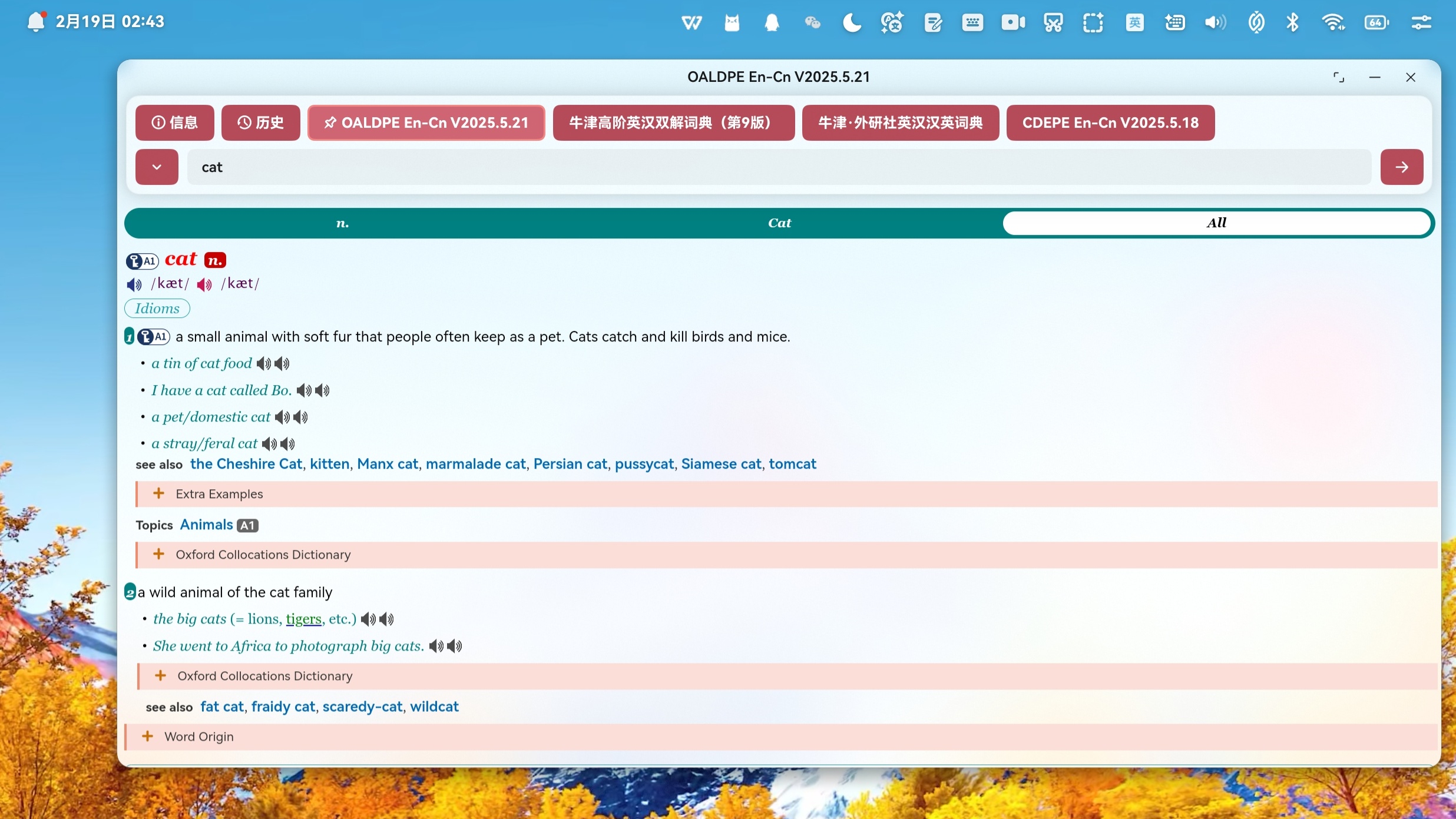This screenshot has height=819, width=1456.
Task: Click the Bluetooth icon in menu bar
Action: [1292, 23]
